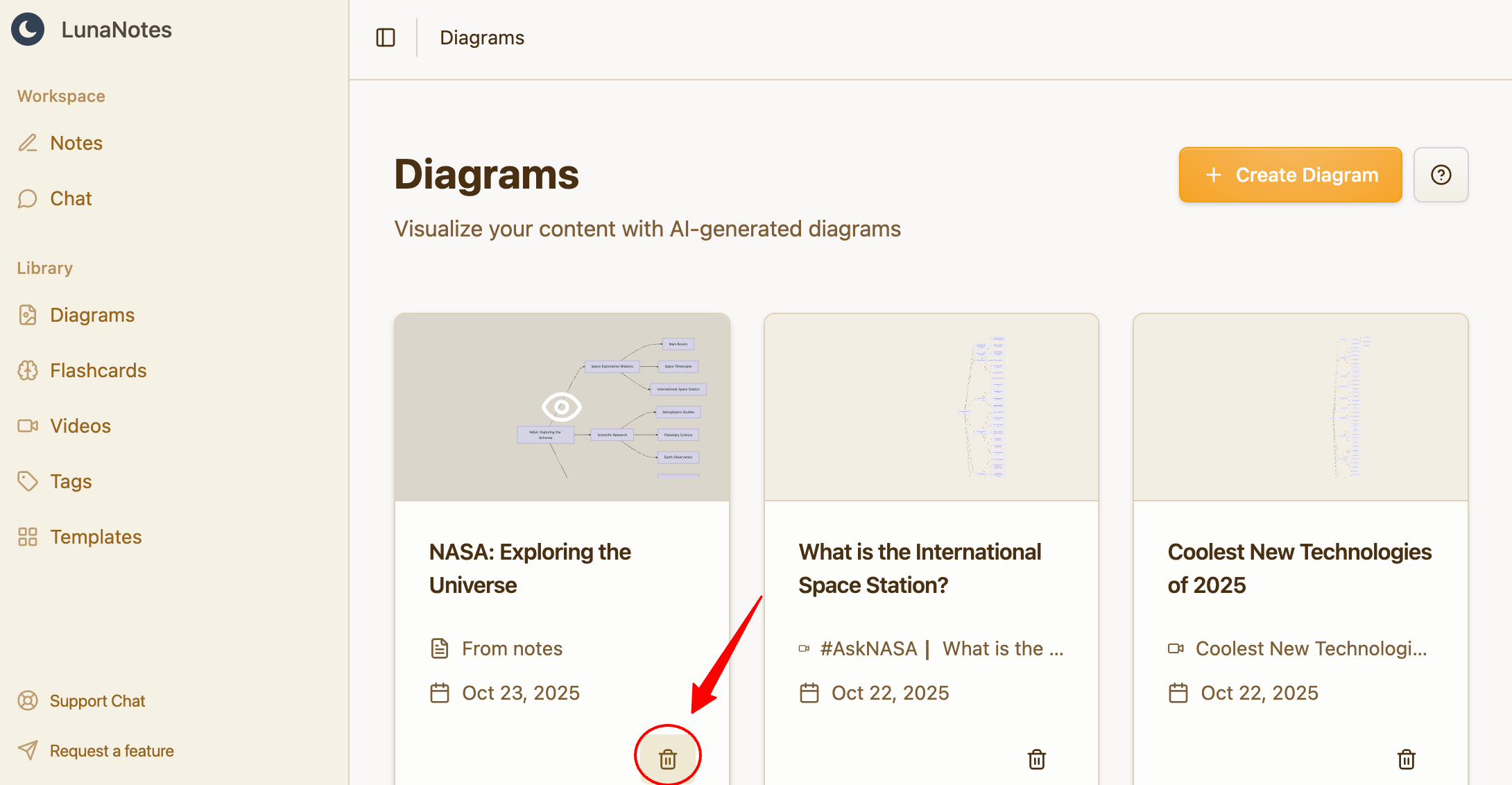Click the LunaNotes moon logo

tap(28, 30)
